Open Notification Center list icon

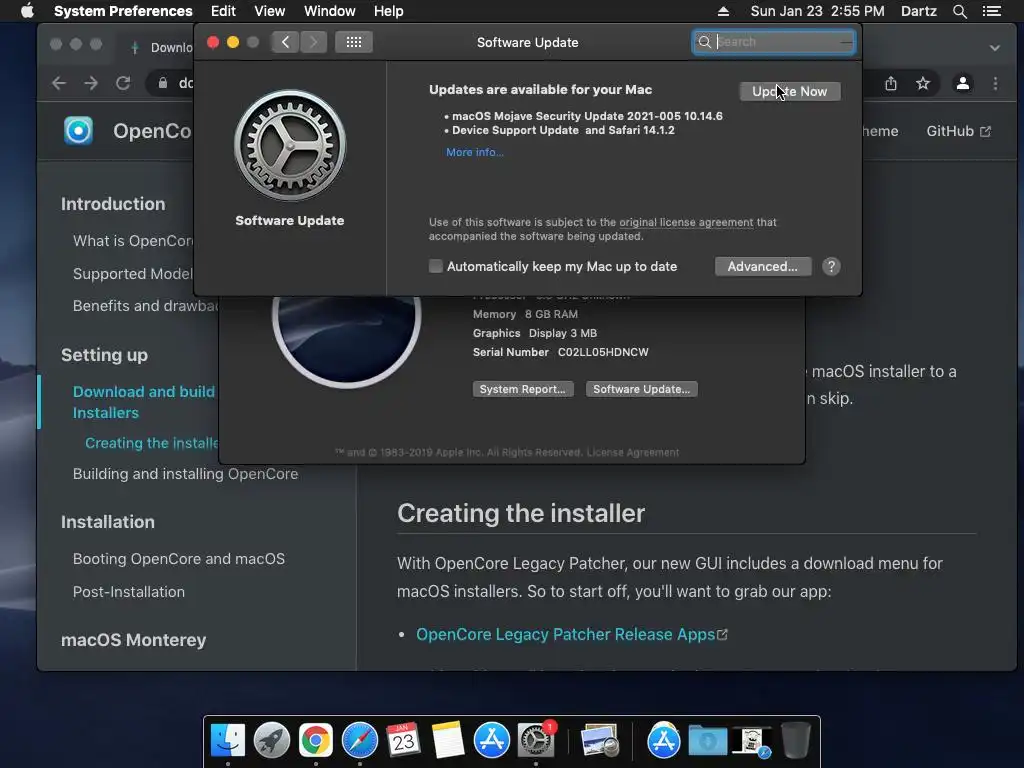tap(992, 11)
